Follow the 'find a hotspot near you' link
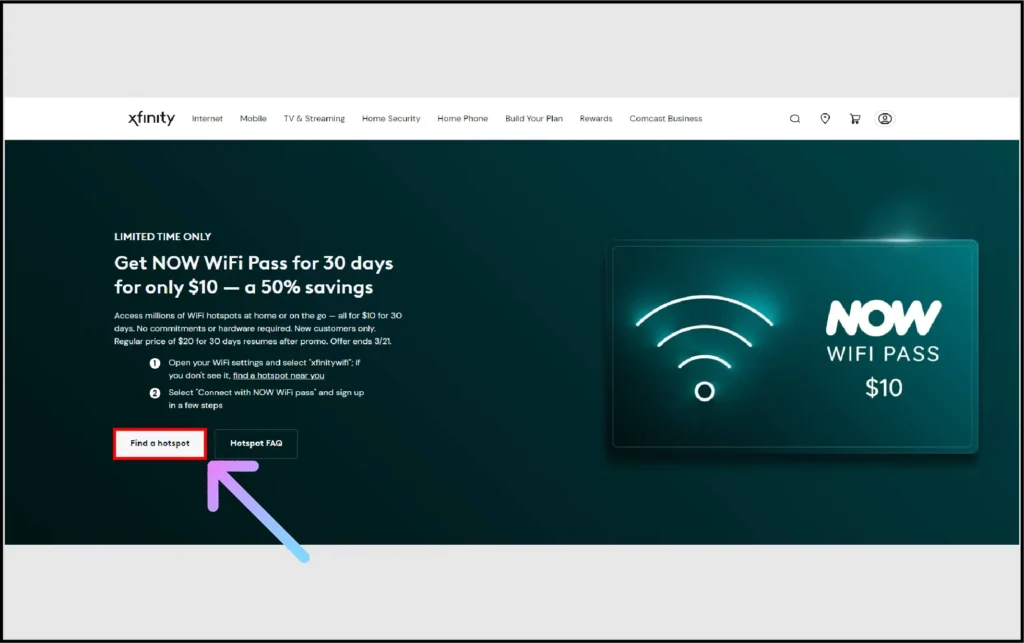The width and height of the screenshot is (1024, 643). point(279,376)
